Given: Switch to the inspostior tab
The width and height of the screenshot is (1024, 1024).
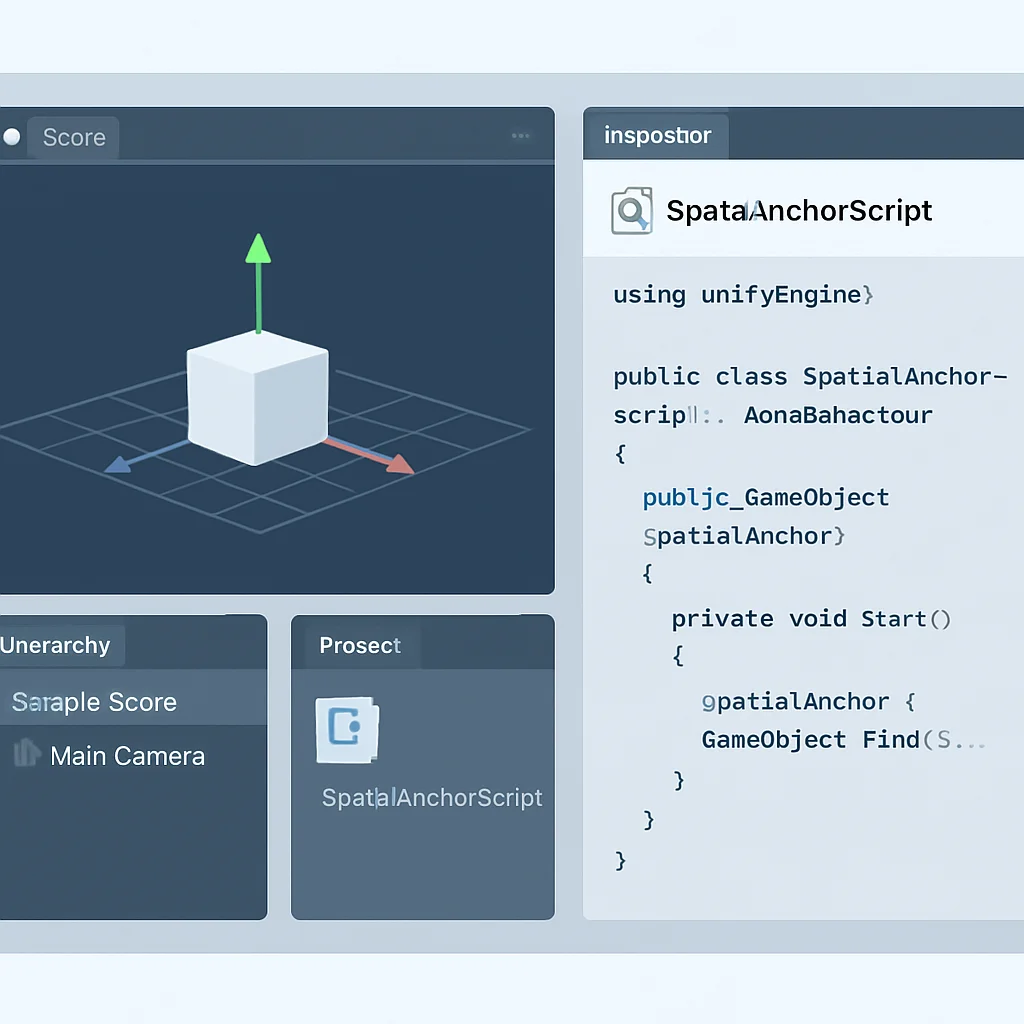Looking at the screenshot, I should [x=656, y=135].
